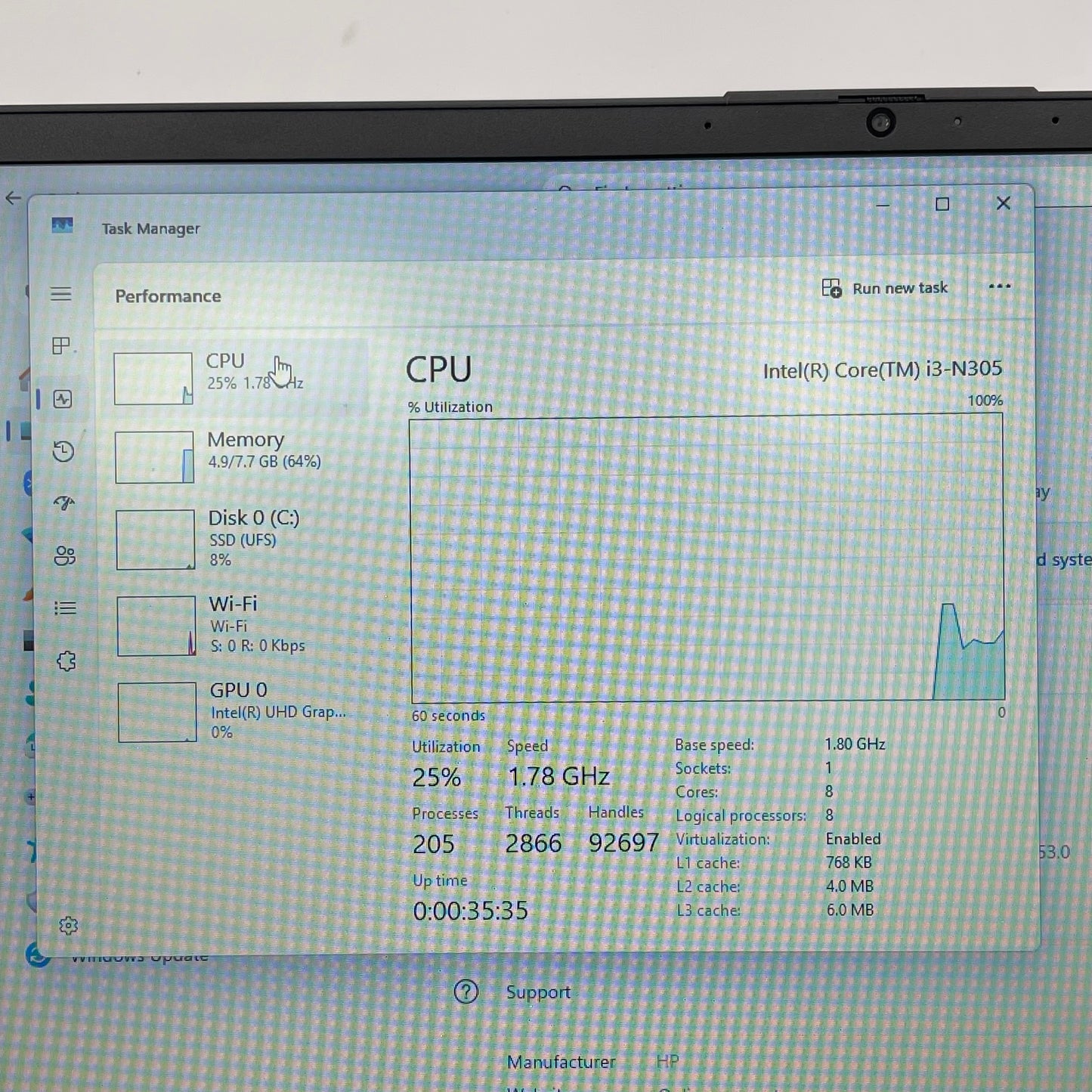Click the handles count 92697
The image size is (1092, 1092).
(623, 842)
